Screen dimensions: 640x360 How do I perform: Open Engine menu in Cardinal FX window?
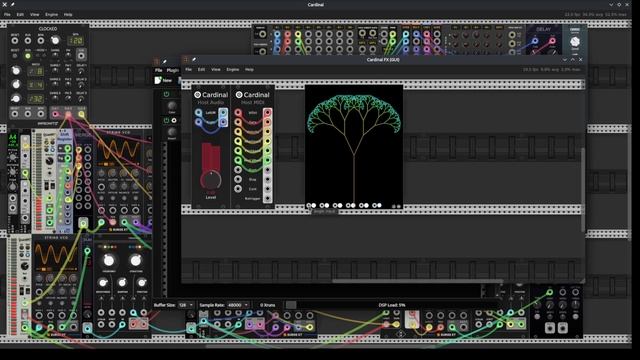(x=233, y=69)
